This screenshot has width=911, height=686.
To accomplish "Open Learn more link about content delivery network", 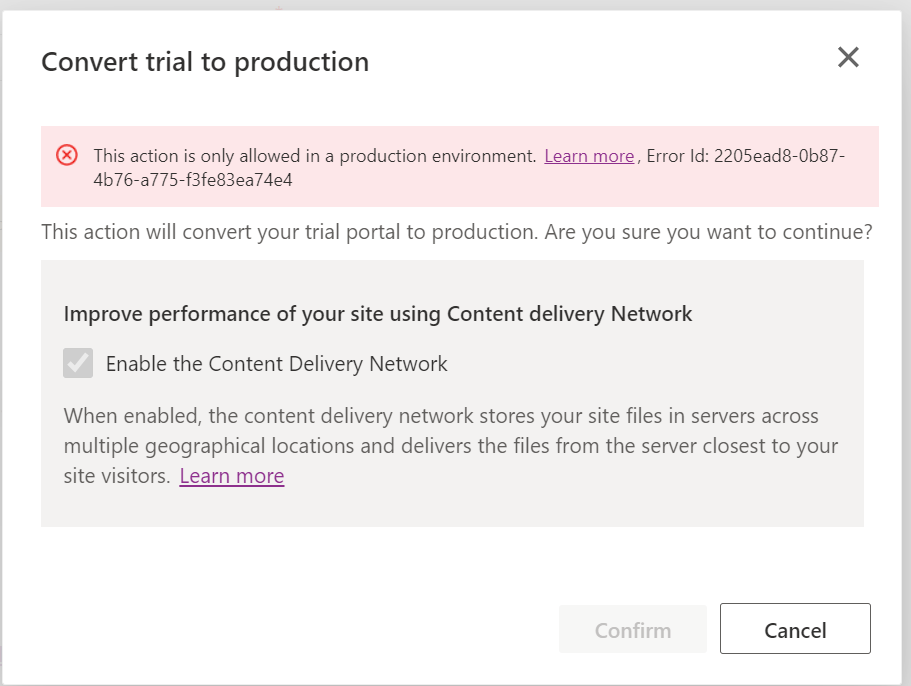I will 232,476.
